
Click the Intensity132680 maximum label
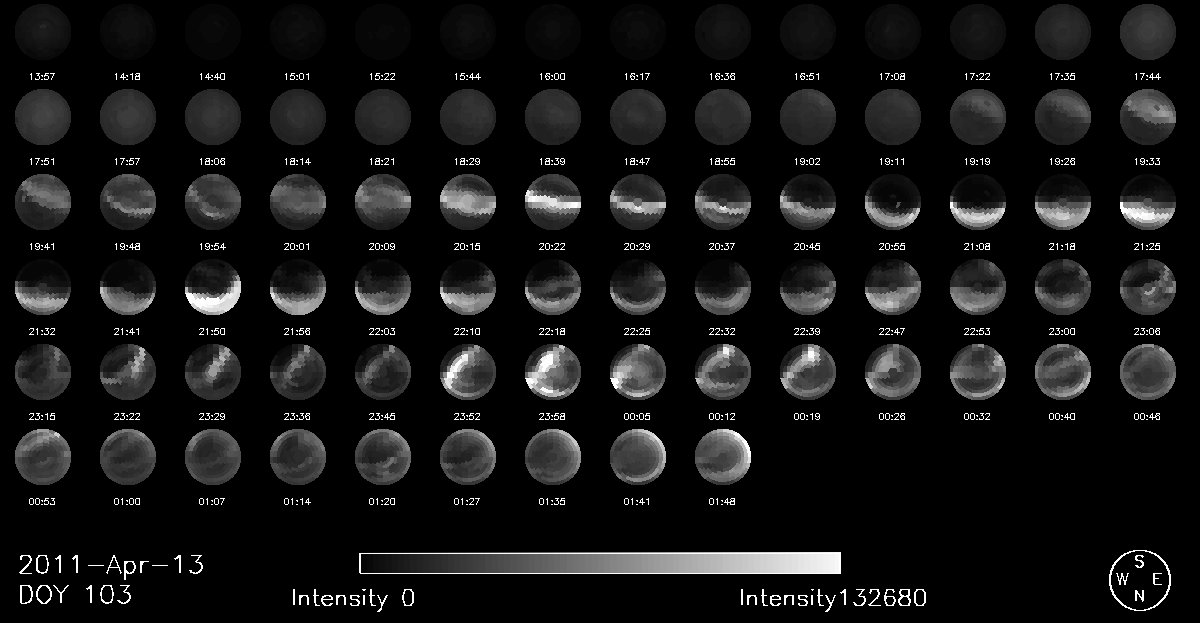coord(833,599)
